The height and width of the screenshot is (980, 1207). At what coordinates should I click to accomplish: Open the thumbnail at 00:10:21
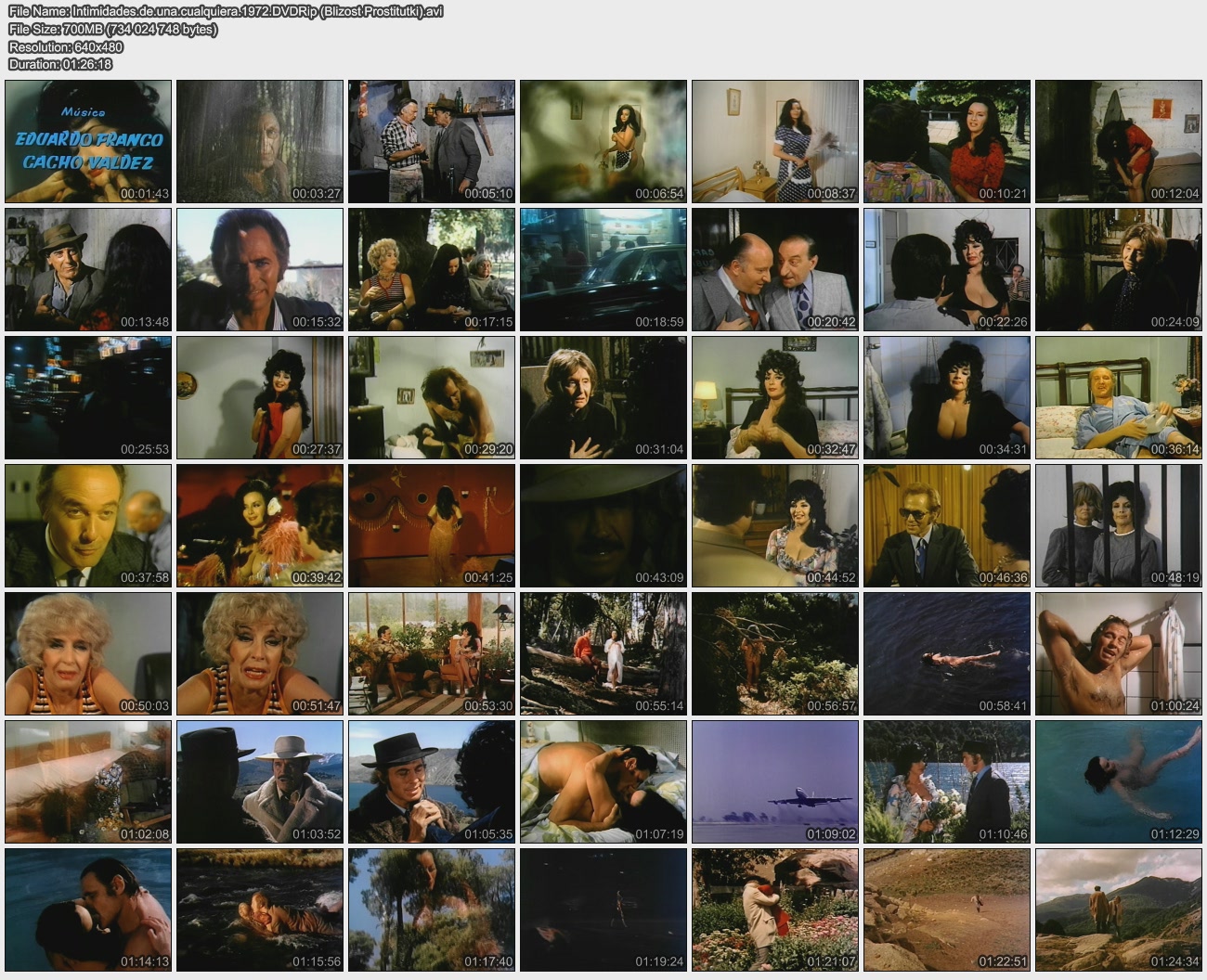pos(947,141)
